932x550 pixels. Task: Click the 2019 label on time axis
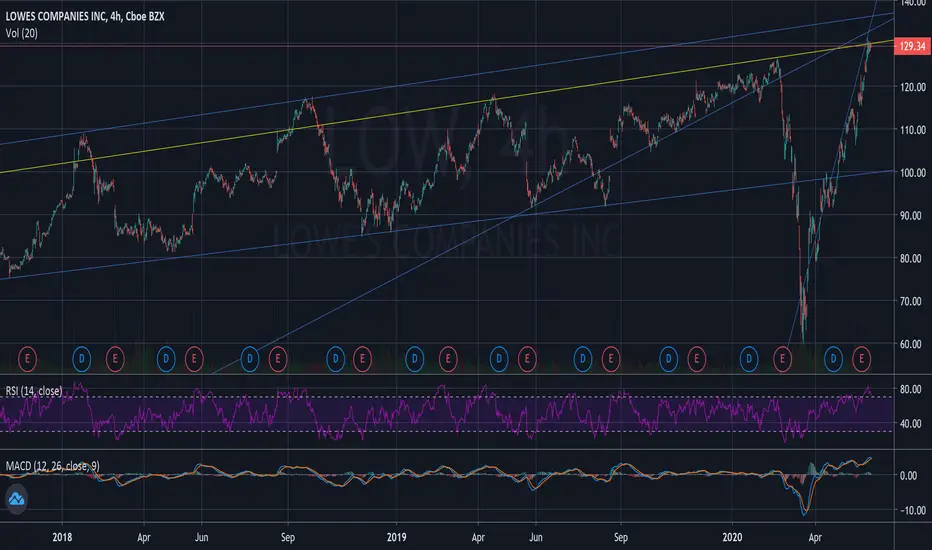[396, 537]
